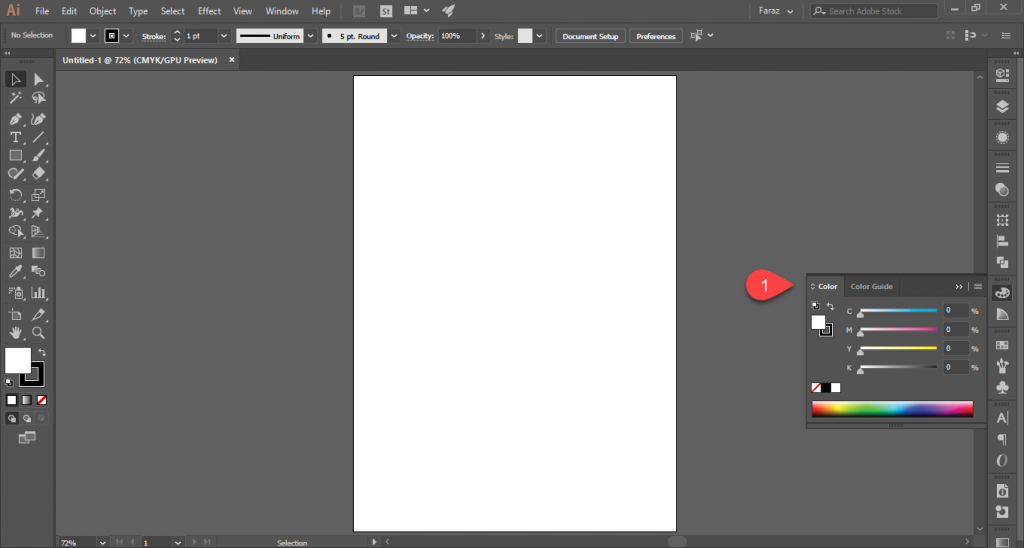Image resolution: width=1024 pixels, height=548 pixels.
Task: Open the Effect menu
Action: coord(209,11)
